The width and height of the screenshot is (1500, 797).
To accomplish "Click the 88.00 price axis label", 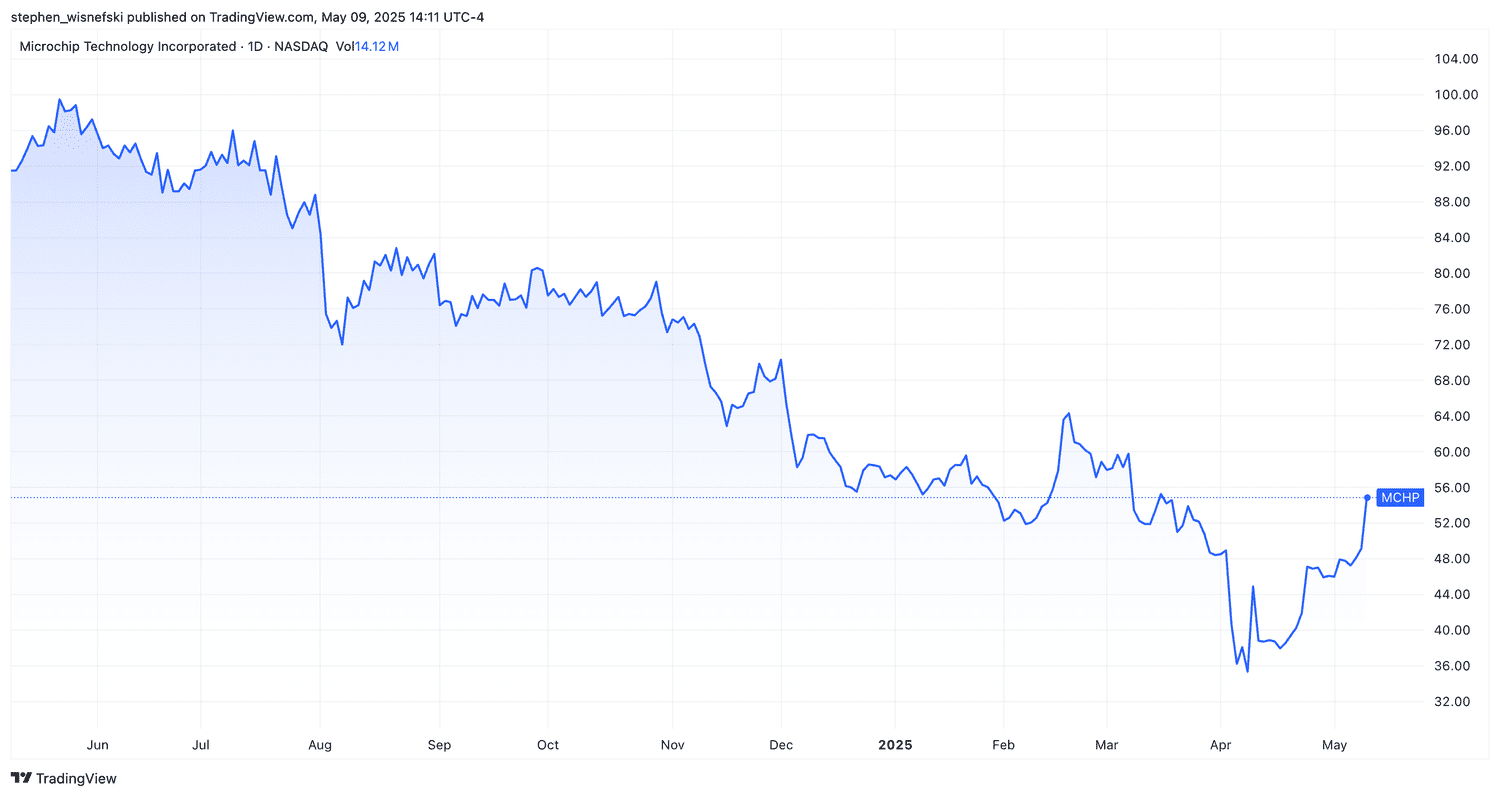I will tap(1454, 202).
